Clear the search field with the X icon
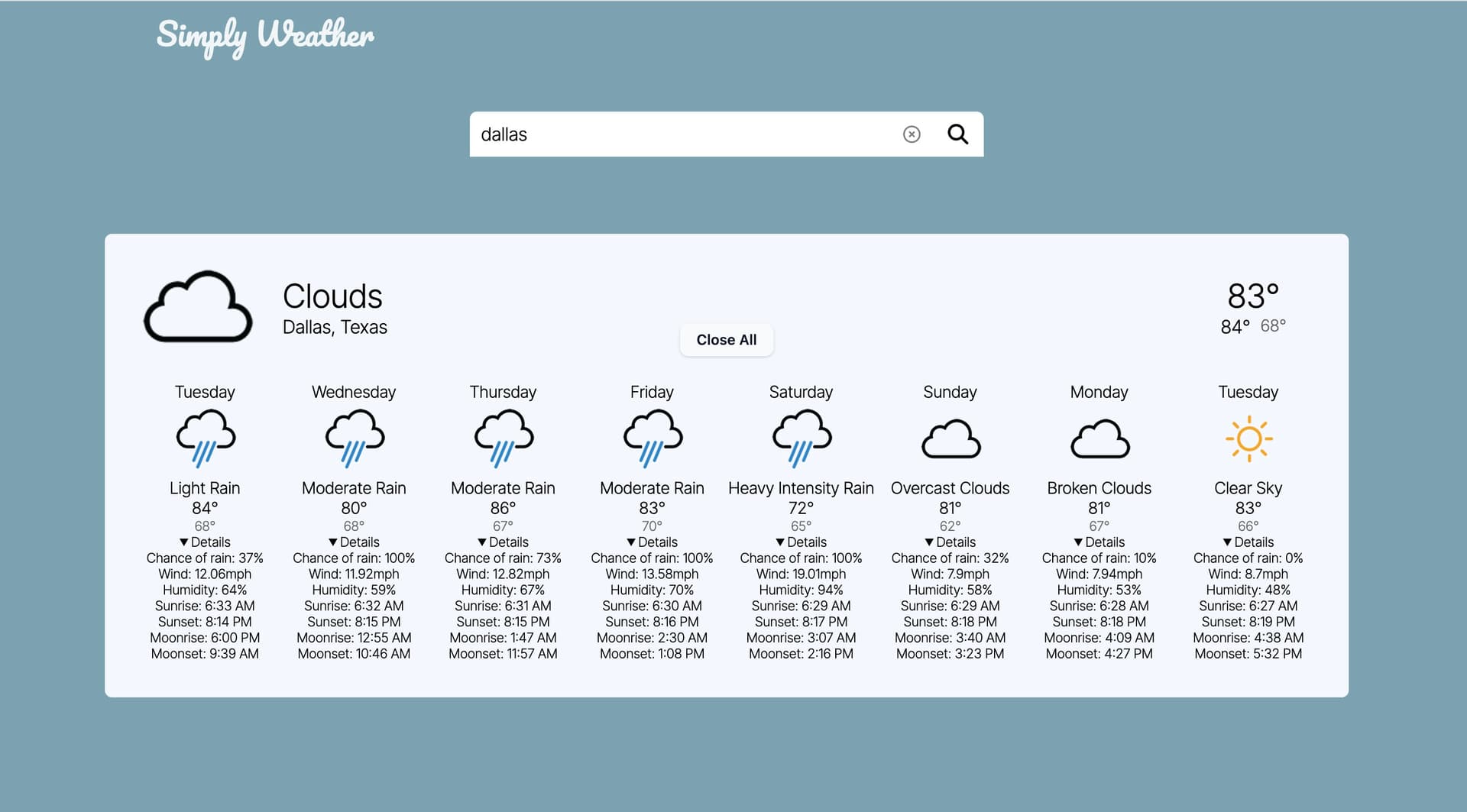The width and height of the screenshot is (1467, 812). coord(912,134)
